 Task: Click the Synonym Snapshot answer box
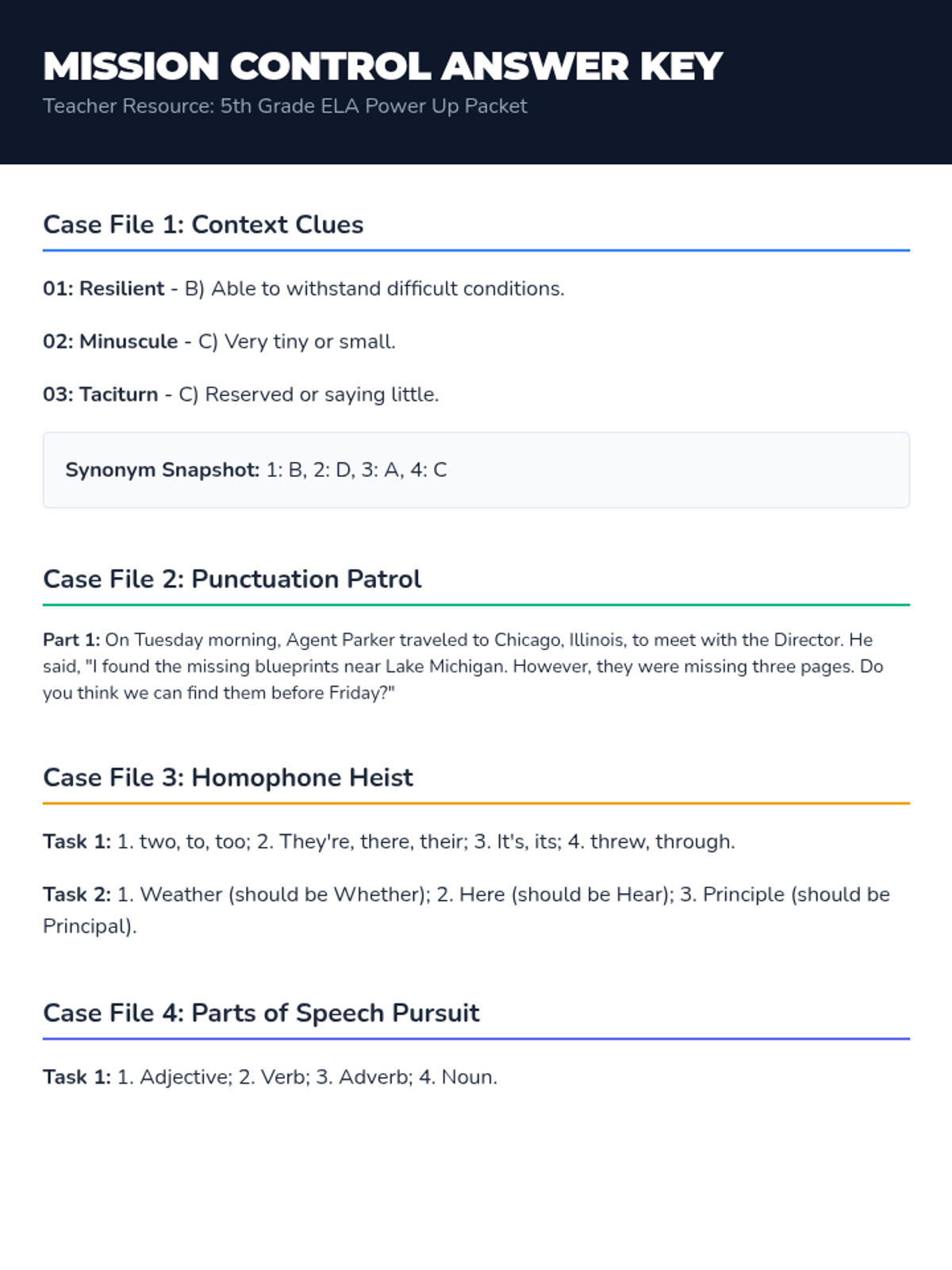coord(476,470)
